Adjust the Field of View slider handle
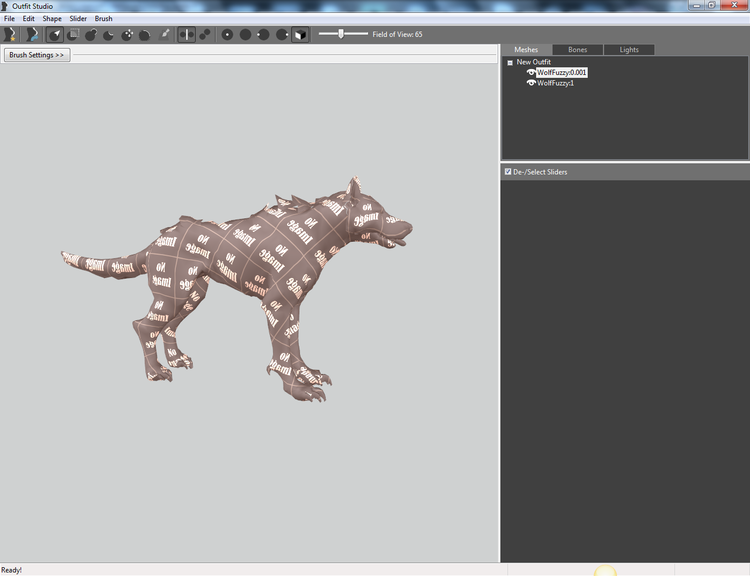This screenshot has width=750, height=576. click(x=341, y=33)
